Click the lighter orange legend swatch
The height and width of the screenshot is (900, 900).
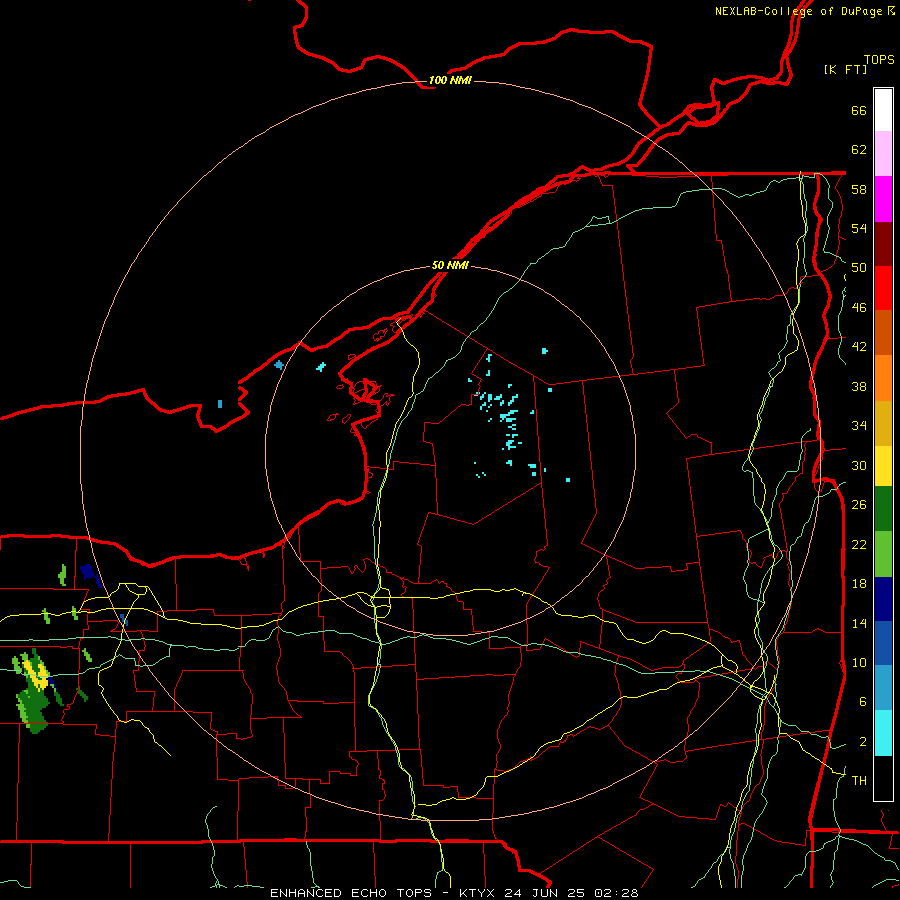883,378
